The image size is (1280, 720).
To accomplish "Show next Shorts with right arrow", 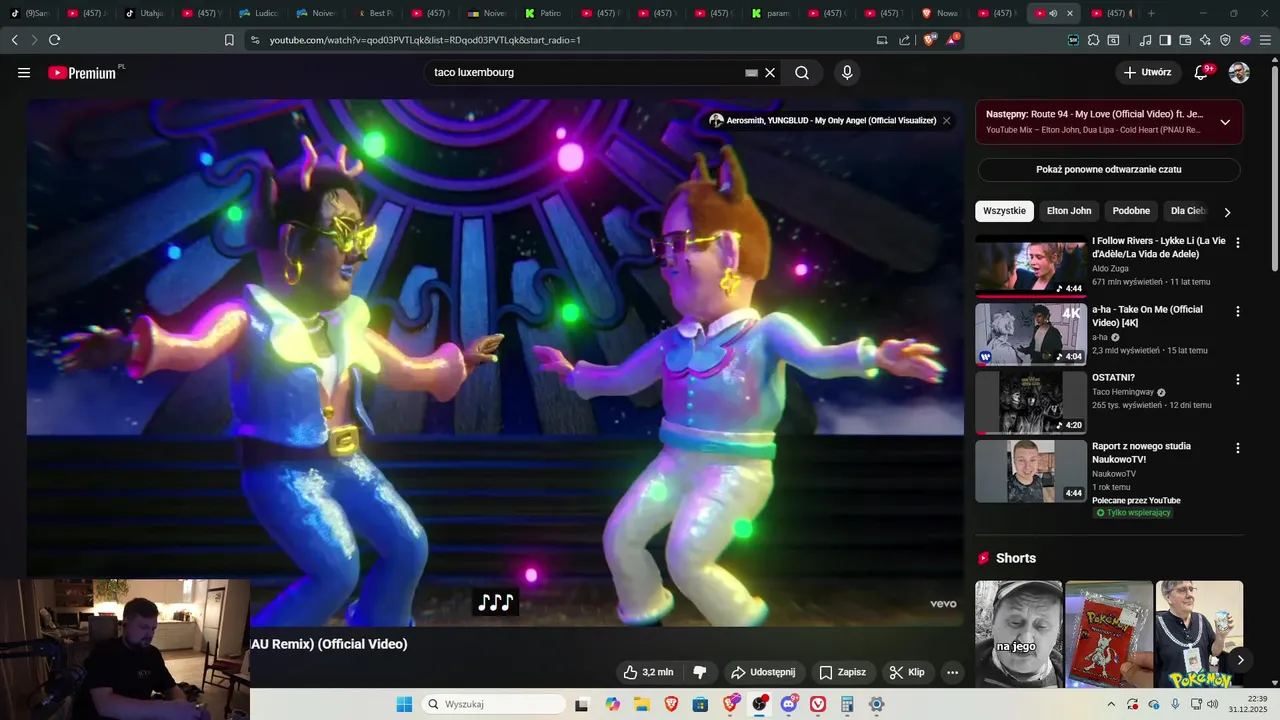I will [1240, 660].
